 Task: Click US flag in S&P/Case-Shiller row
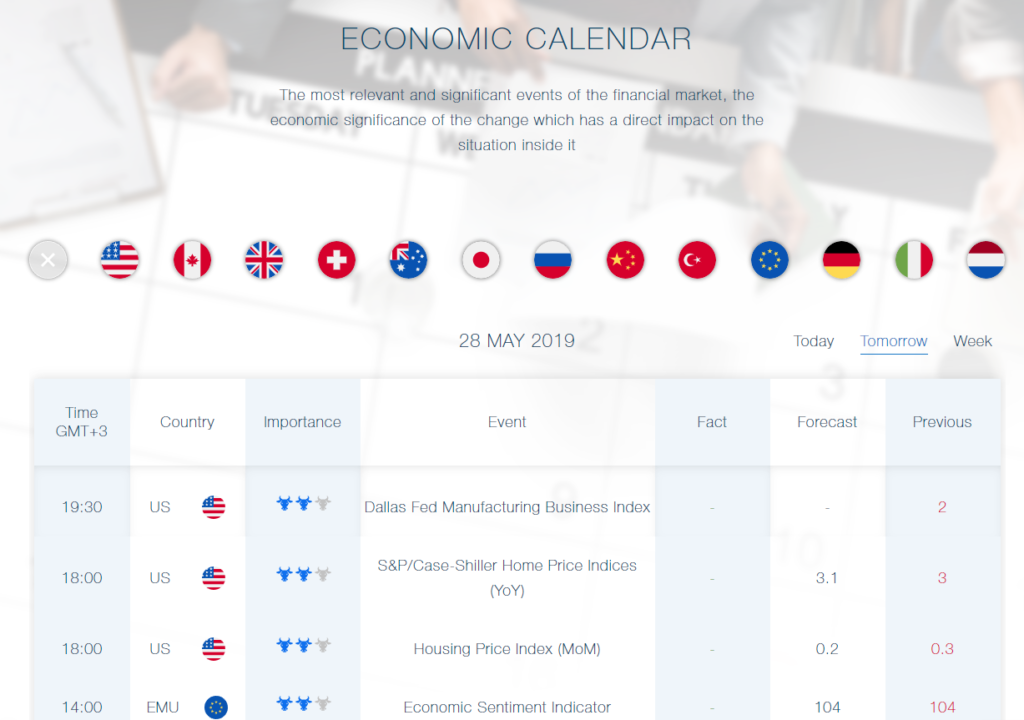[214, 578]
